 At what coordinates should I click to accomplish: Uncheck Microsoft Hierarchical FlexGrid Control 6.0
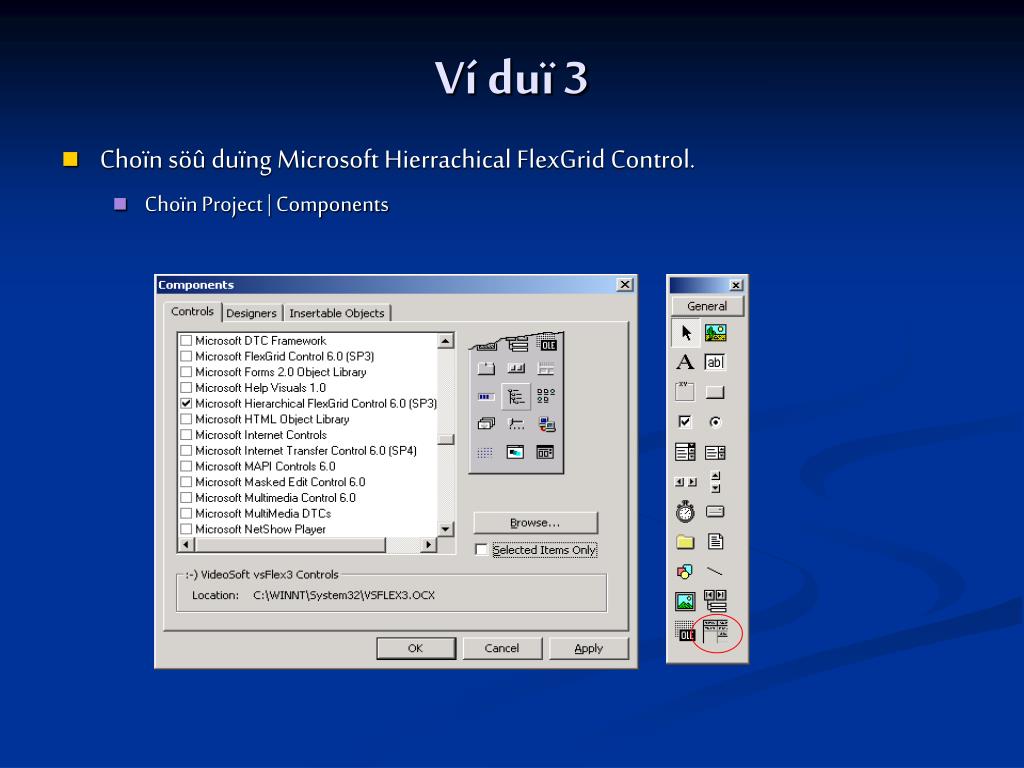186,404
